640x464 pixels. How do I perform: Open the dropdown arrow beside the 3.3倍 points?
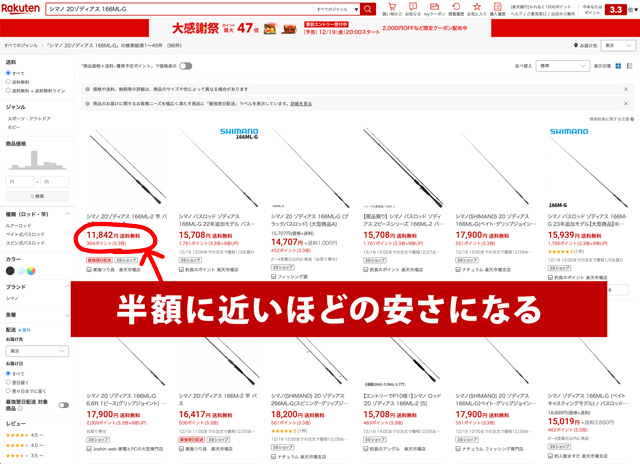[x=636, y=9]
